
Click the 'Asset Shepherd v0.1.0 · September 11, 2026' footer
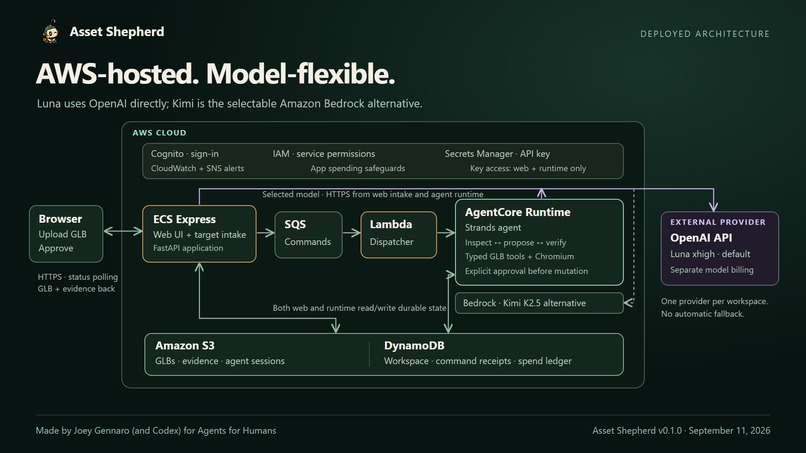coord(681,430)
